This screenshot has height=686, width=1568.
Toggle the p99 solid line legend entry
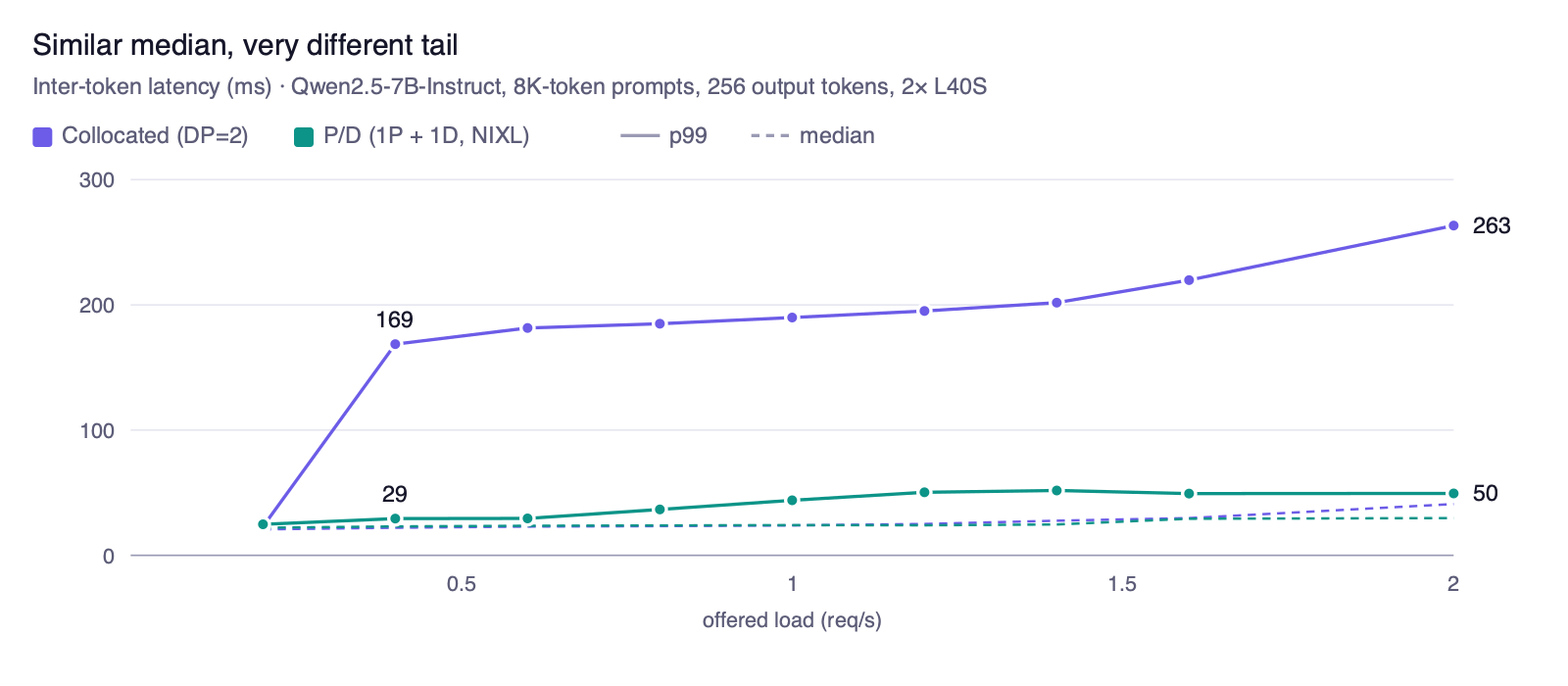(x=663, y=136)
